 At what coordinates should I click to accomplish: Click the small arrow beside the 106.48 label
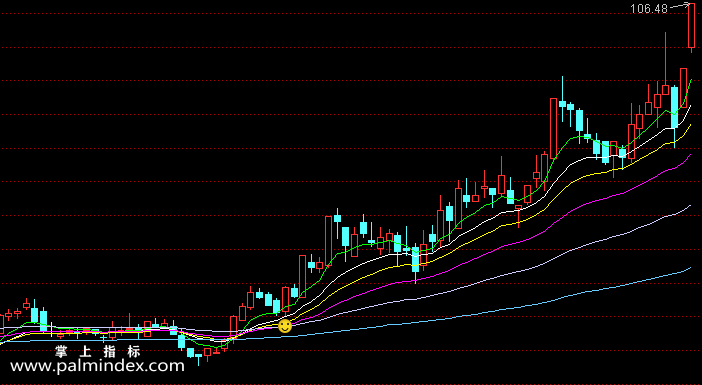pos(680,6)
